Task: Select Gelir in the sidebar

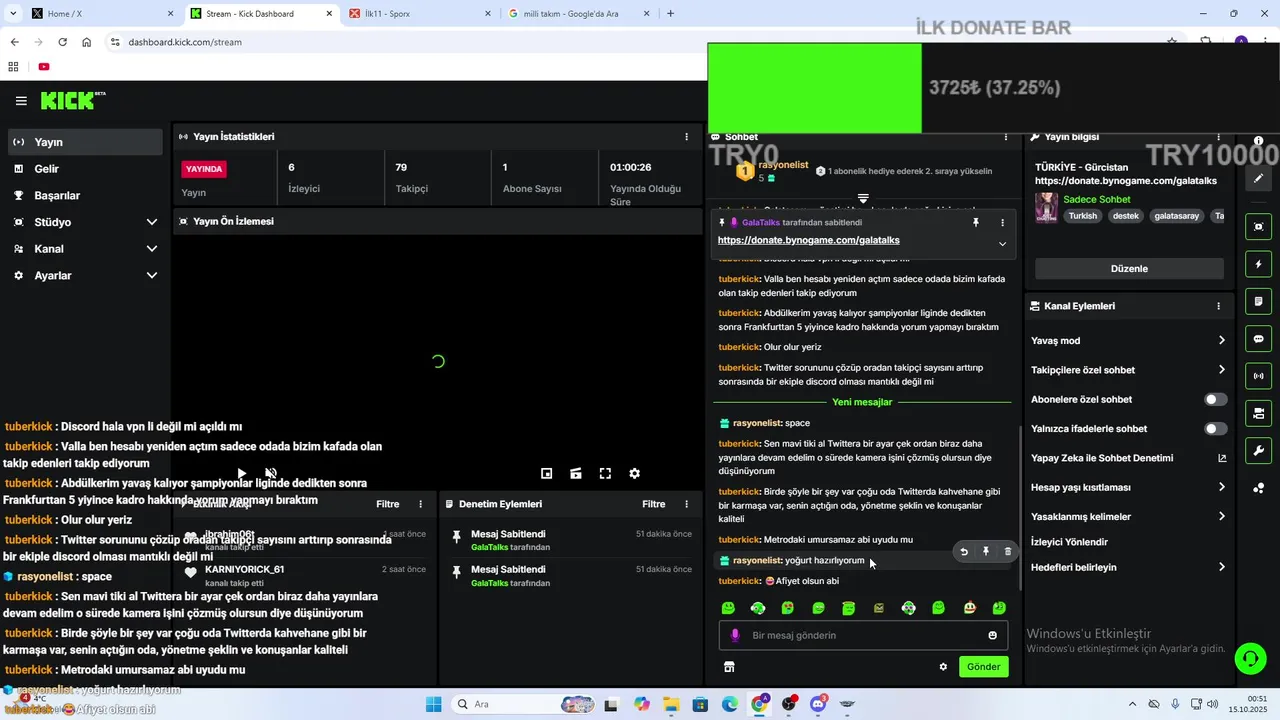Action: pos(84,169)
